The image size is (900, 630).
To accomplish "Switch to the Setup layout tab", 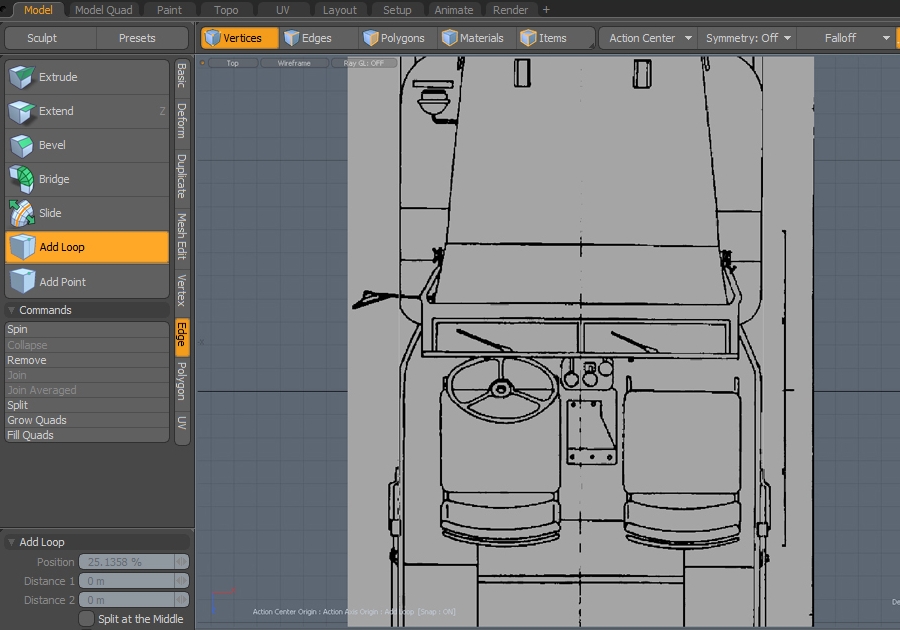I will [397, 10].
